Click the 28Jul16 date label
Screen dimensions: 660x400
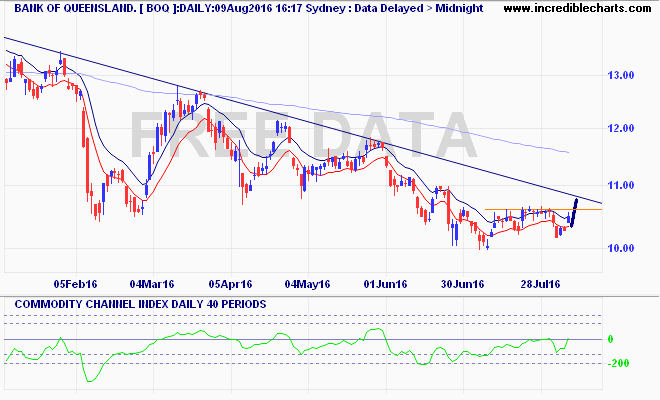point(540,285)
